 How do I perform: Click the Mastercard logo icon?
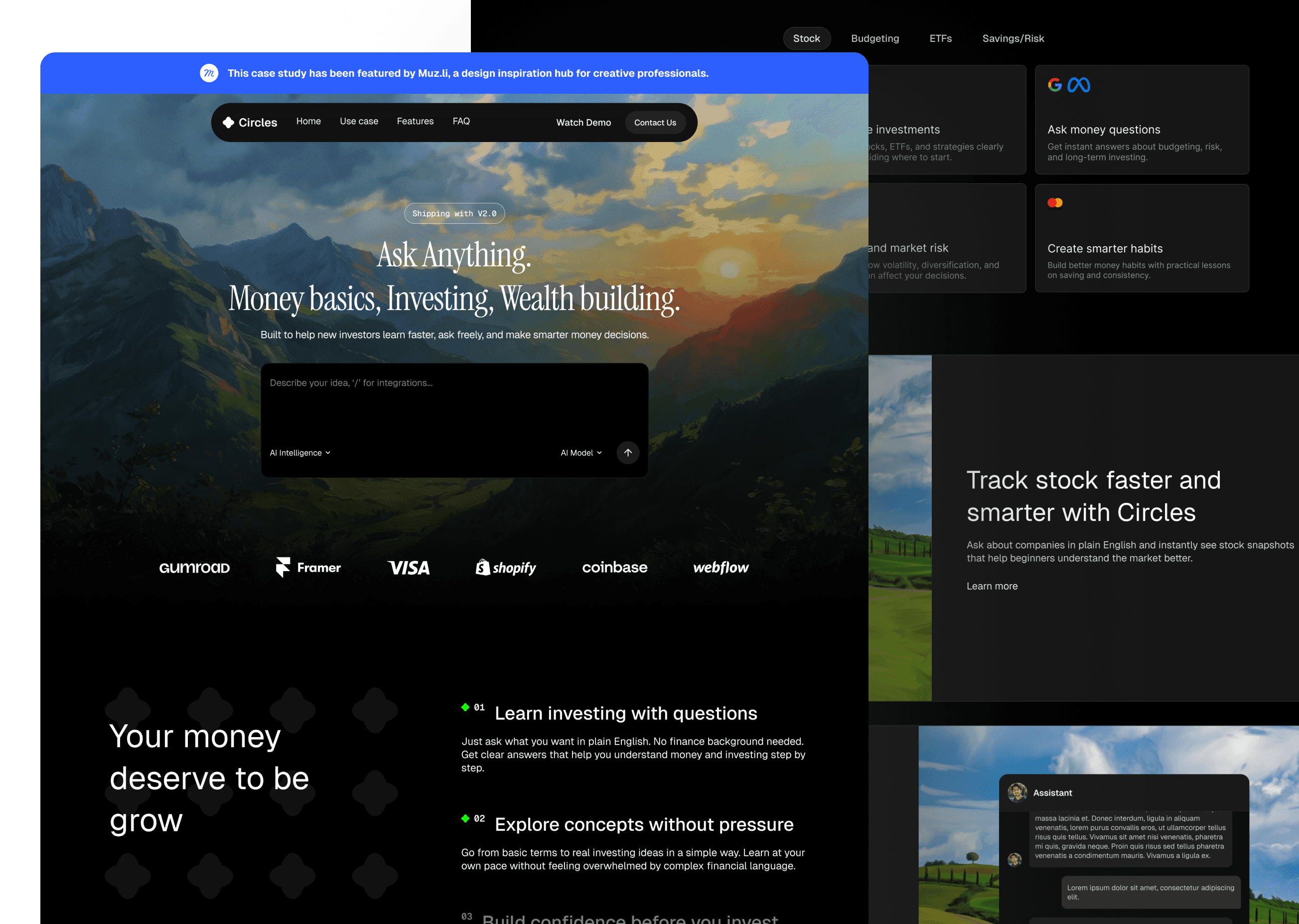pyautogui.click(x=1055, y=203)
